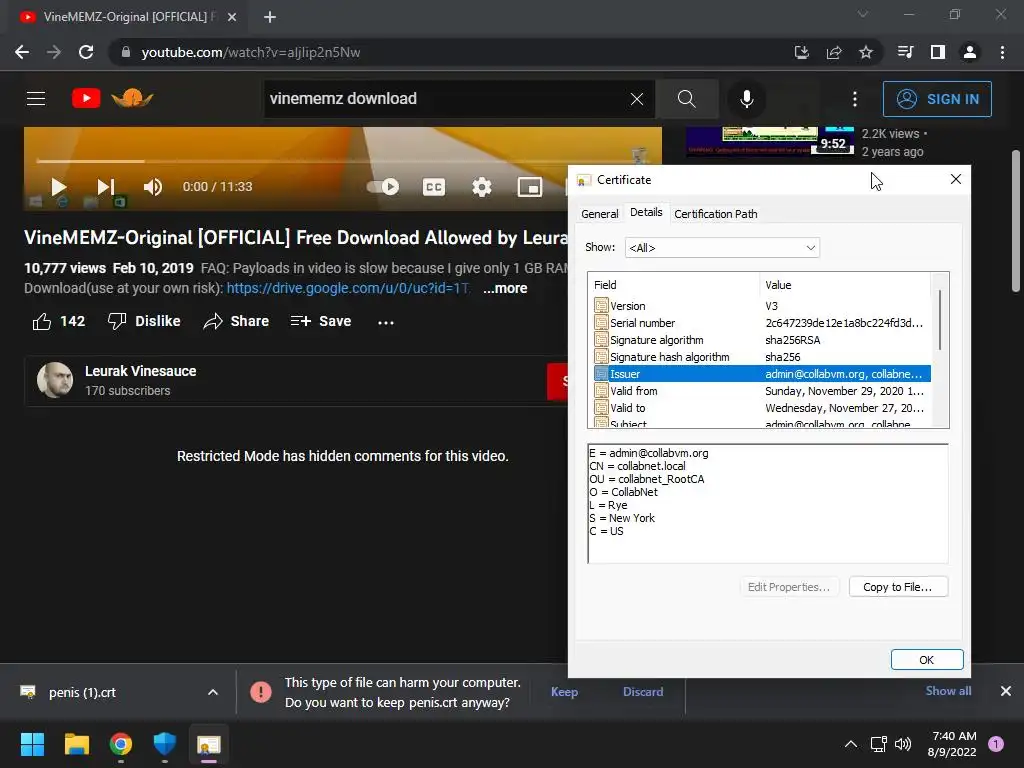Save video to playlist
Screen dimensions: 1024x768
click(321, 321)
